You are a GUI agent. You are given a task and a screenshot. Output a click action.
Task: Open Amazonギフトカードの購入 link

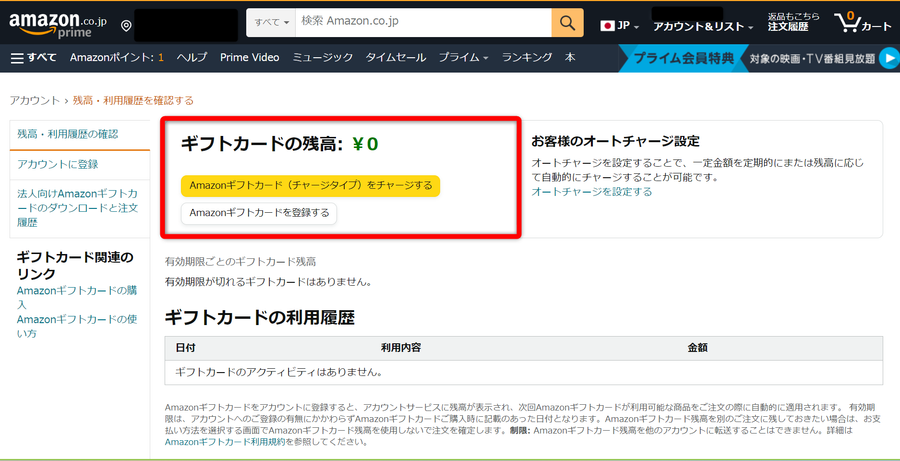click(x=77, y=297)
